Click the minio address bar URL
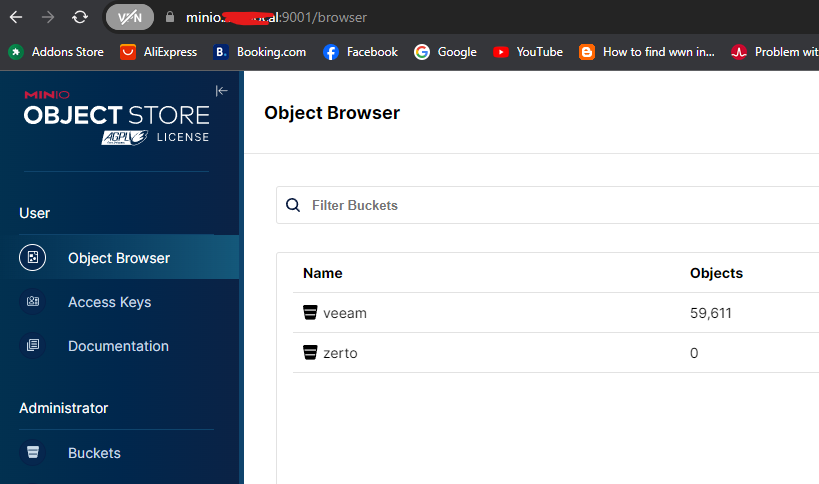Image resolution: width=819 pixels, height=484 pixels. [276, 17]
